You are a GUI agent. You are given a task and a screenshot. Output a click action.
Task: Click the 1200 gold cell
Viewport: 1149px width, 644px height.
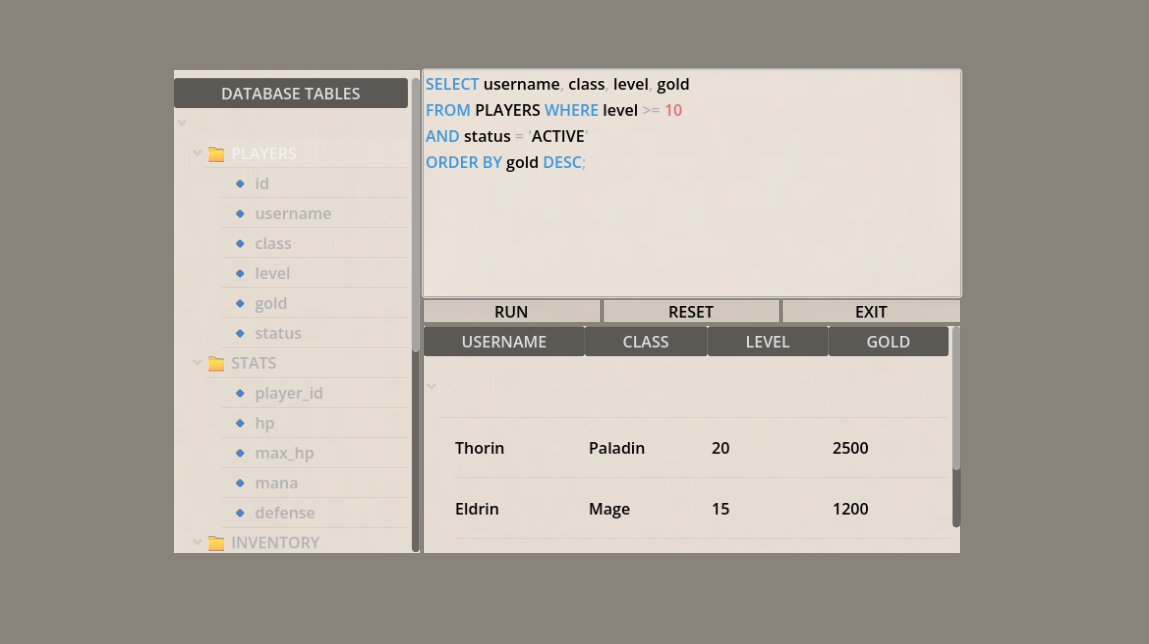(x=850, y=509)
